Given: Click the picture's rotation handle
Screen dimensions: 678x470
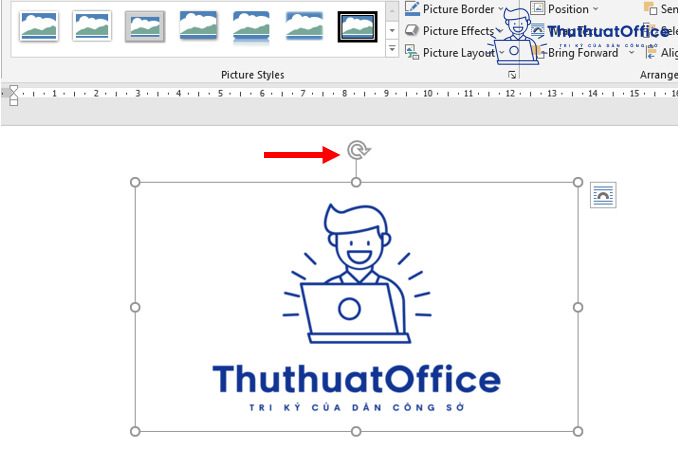Looking at the screenshot, I should point(358,150).
